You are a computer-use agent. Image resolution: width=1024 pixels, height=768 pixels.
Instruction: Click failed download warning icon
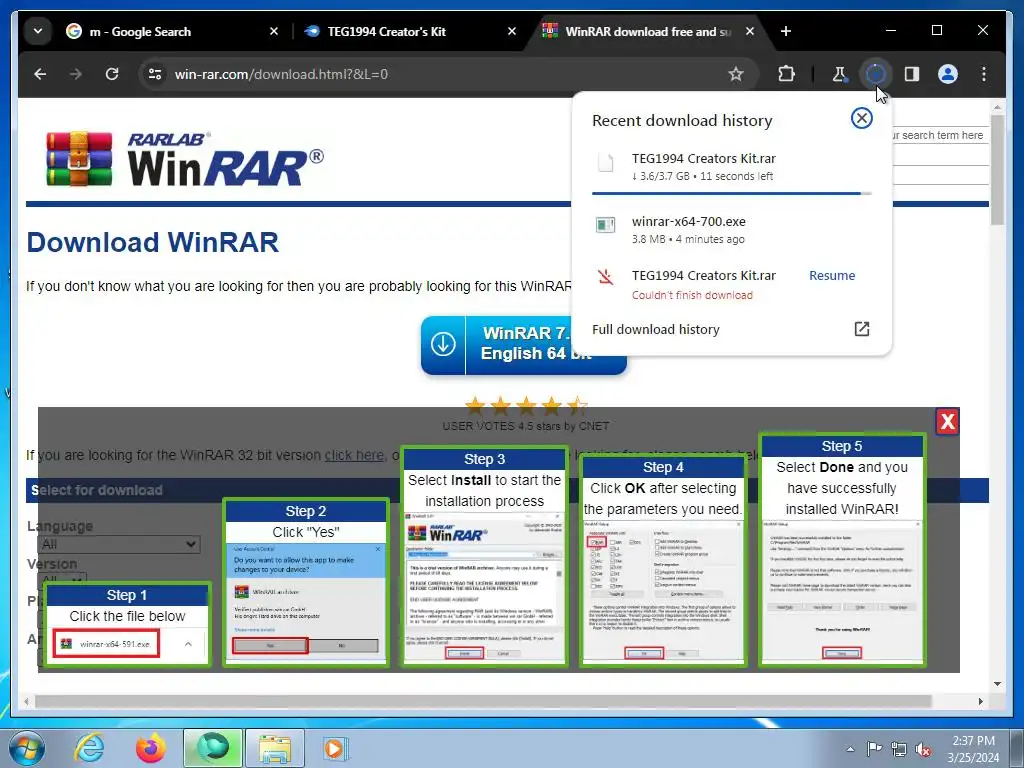605,277
